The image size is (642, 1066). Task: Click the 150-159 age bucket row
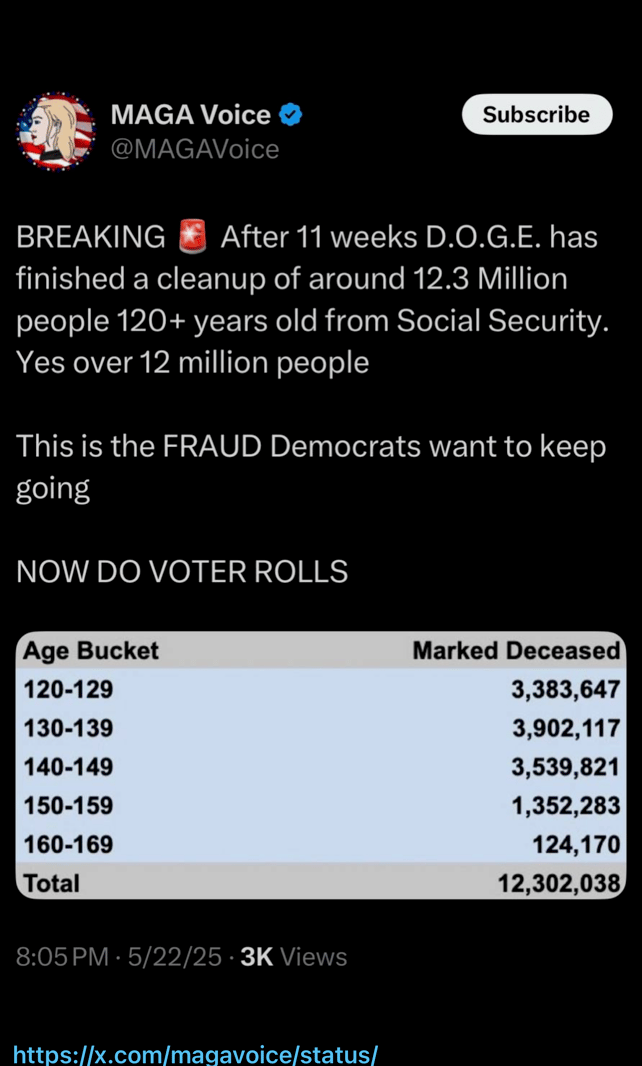320,806
